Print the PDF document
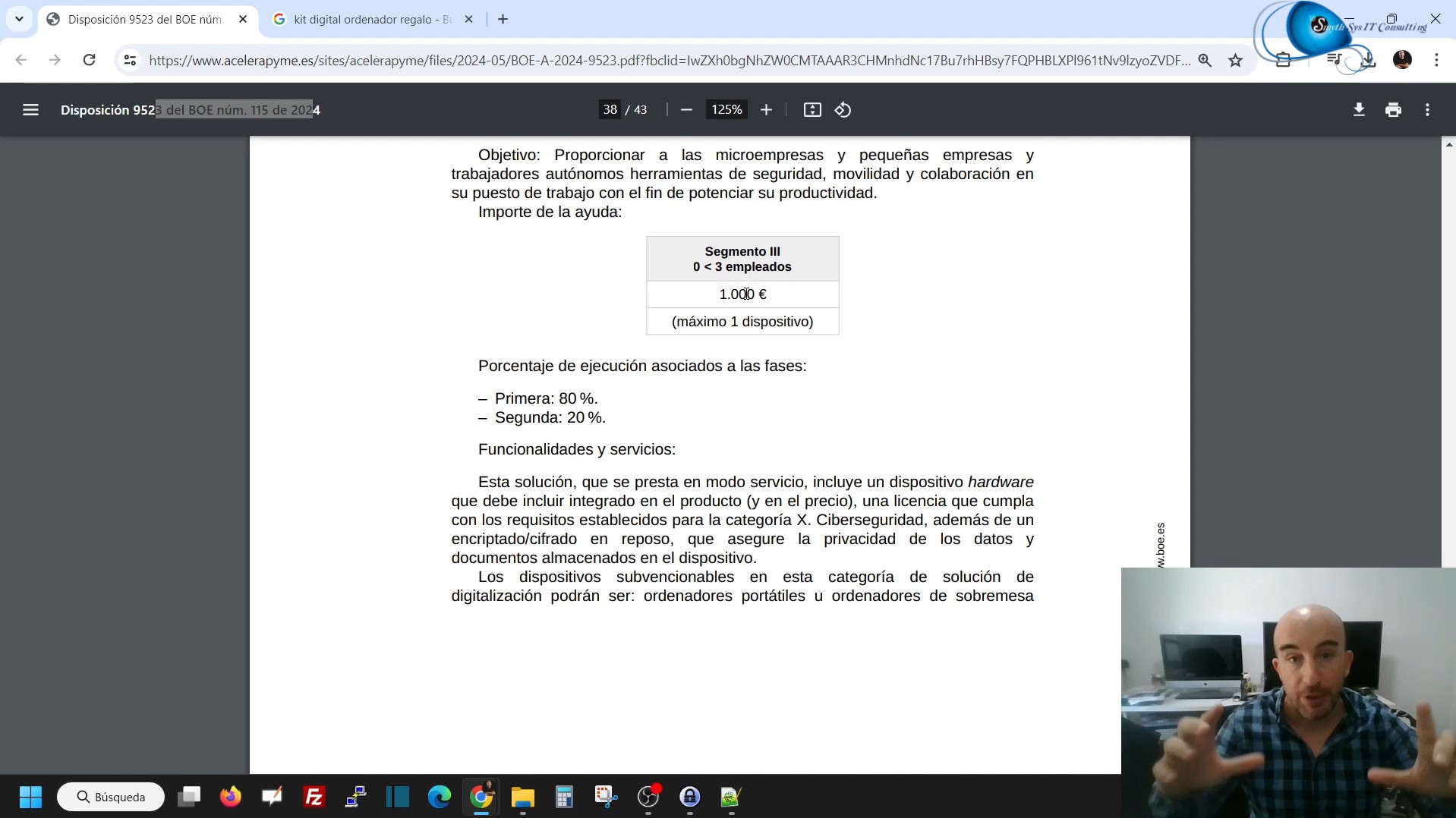 tap(1393, 110)
